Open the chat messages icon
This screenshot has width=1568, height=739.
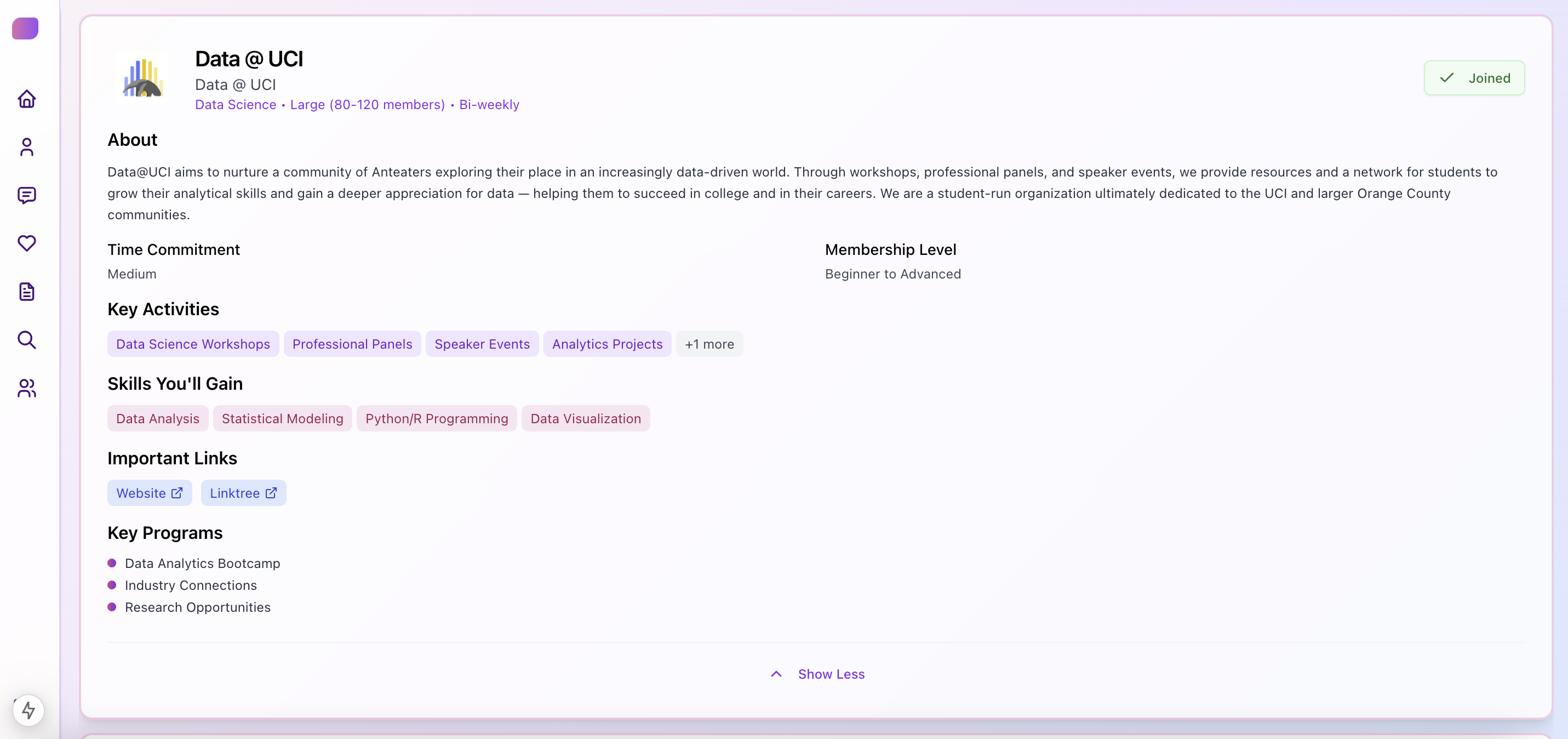click(27, 195)
